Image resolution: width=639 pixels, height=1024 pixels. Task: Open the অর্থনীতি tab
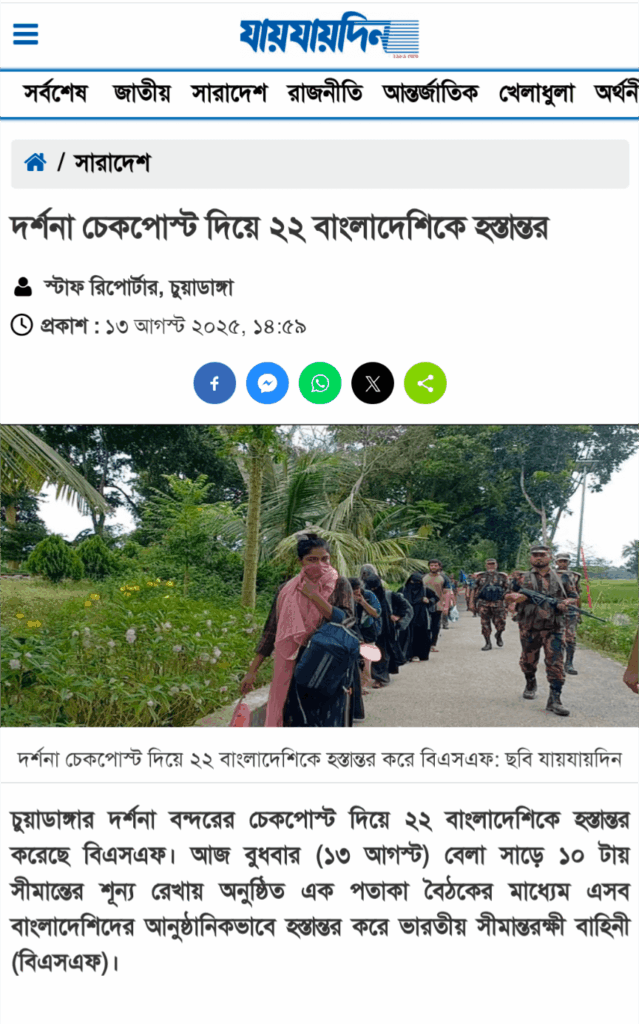click(x=616, y=93)
